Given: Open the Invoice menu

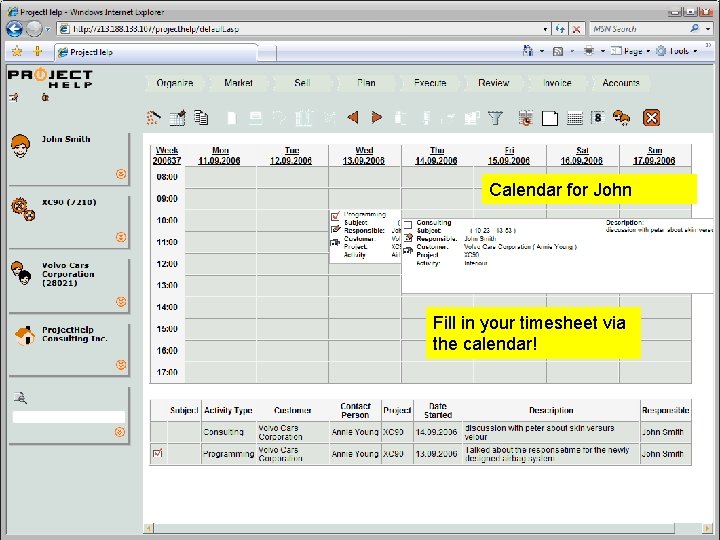Looking at the screenshot, I should click(x=557, y=83).
